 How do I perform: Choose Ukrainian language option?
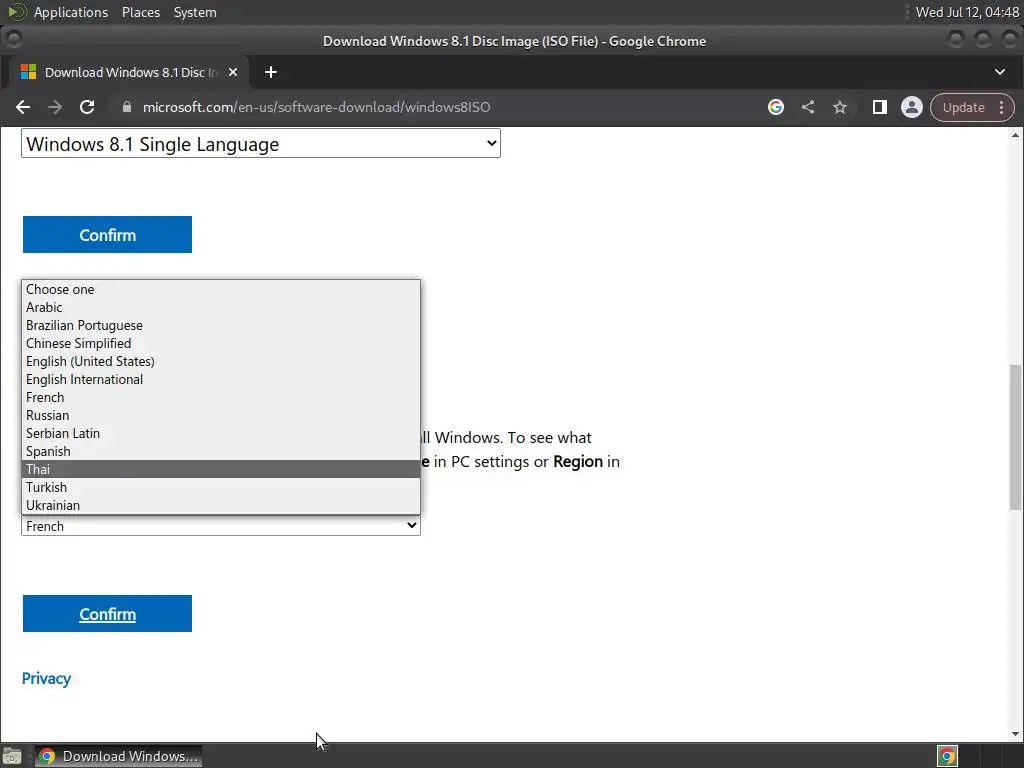221,505
